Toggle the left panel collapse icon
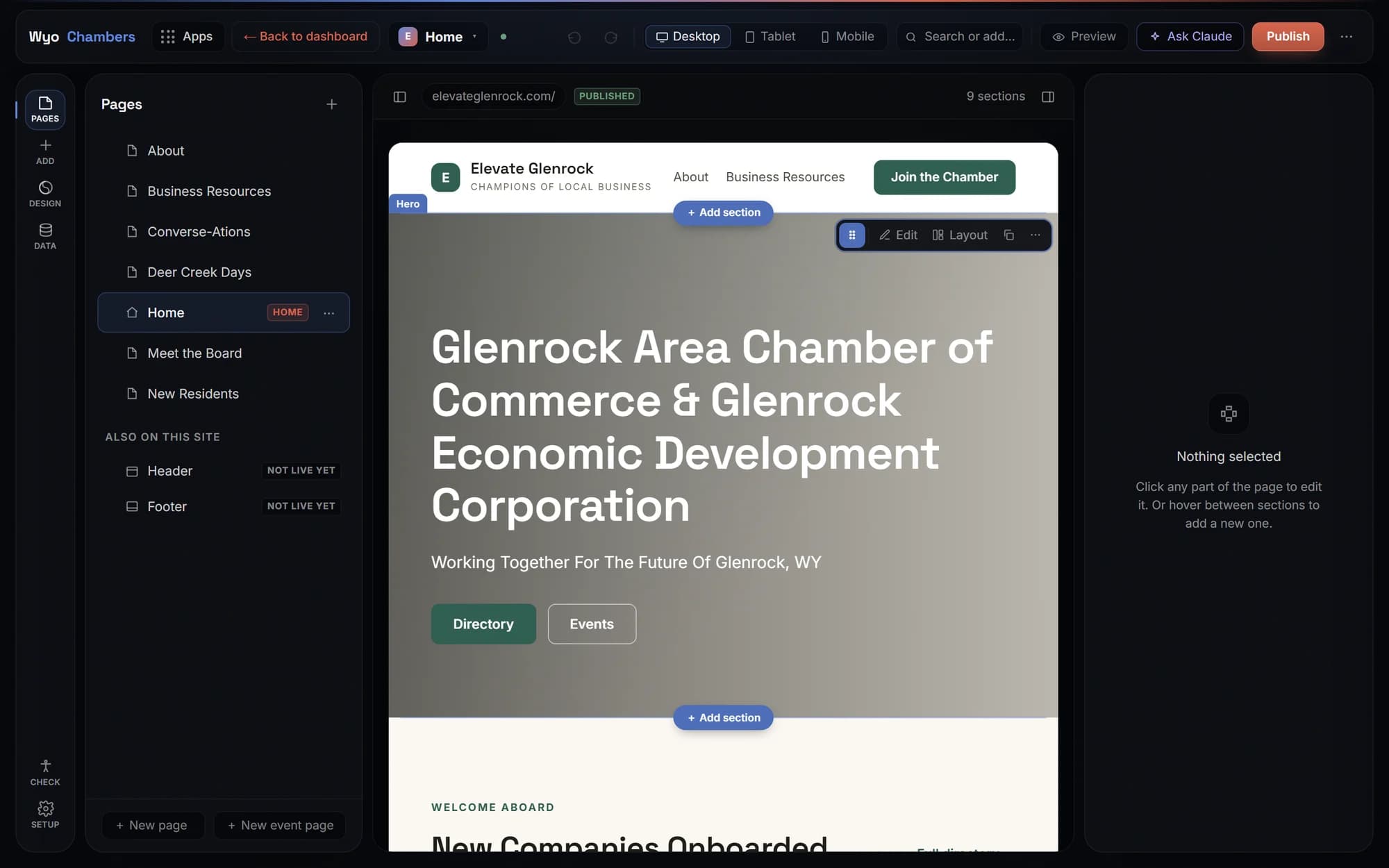1389x868 pixels. (x=399, y=97)
